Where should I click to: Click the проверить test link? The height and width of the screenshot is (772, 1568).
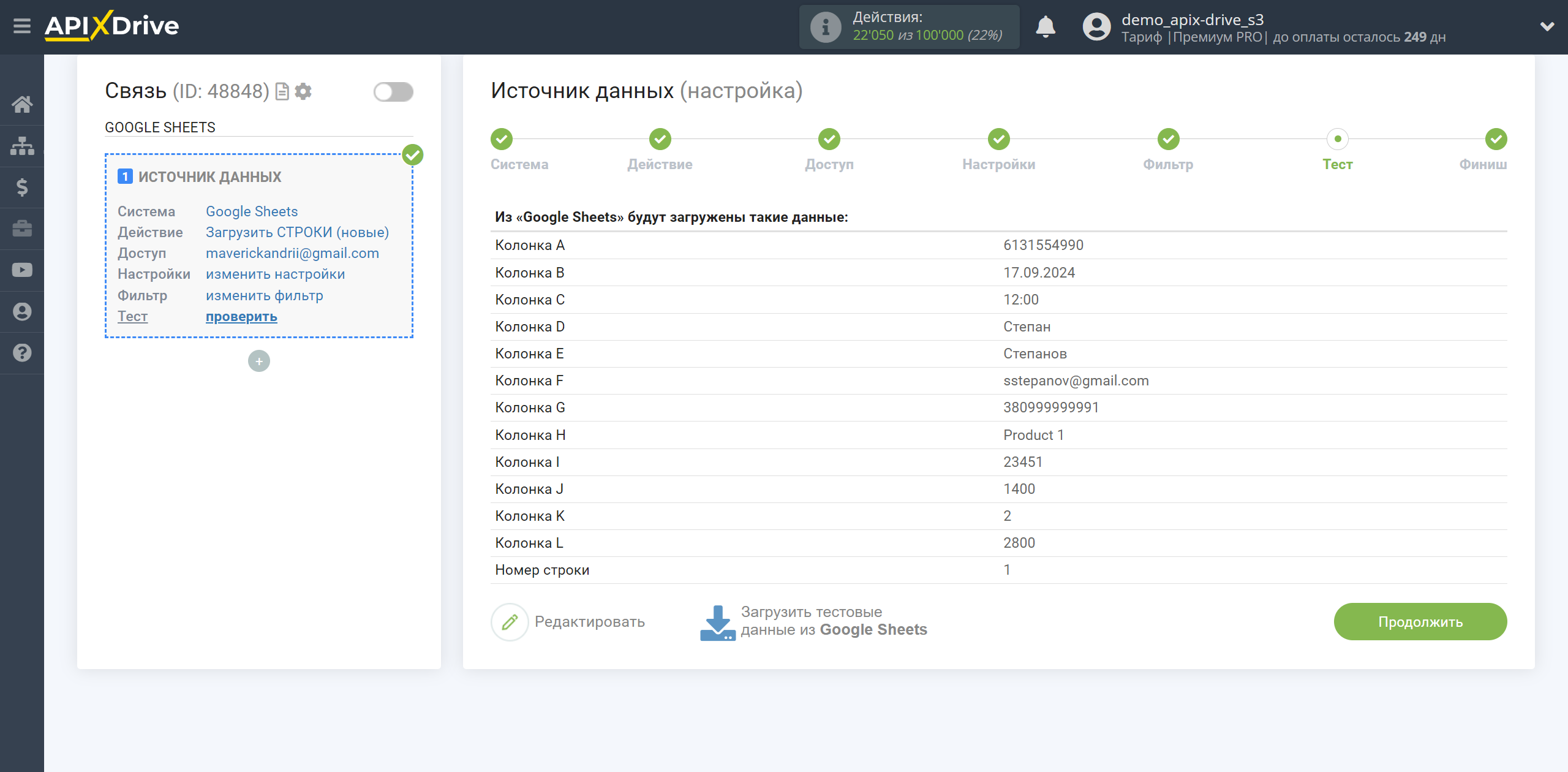241,317
